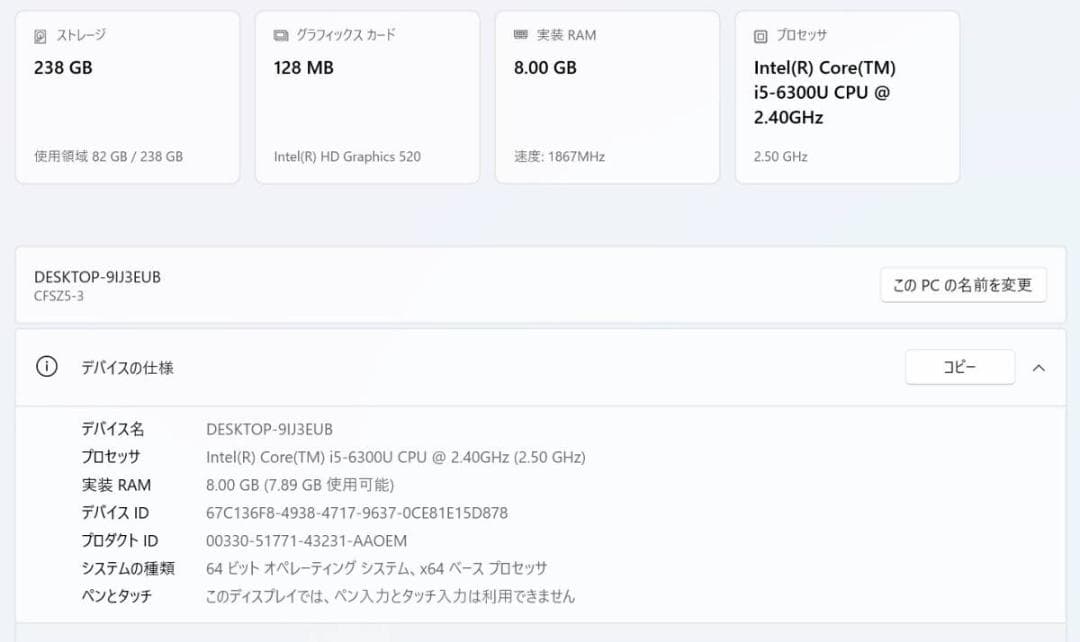The width and height of the screenshot is (1080, 642).
Task: Click the プロセッサ CPU icon
Action: click(759, 35)
